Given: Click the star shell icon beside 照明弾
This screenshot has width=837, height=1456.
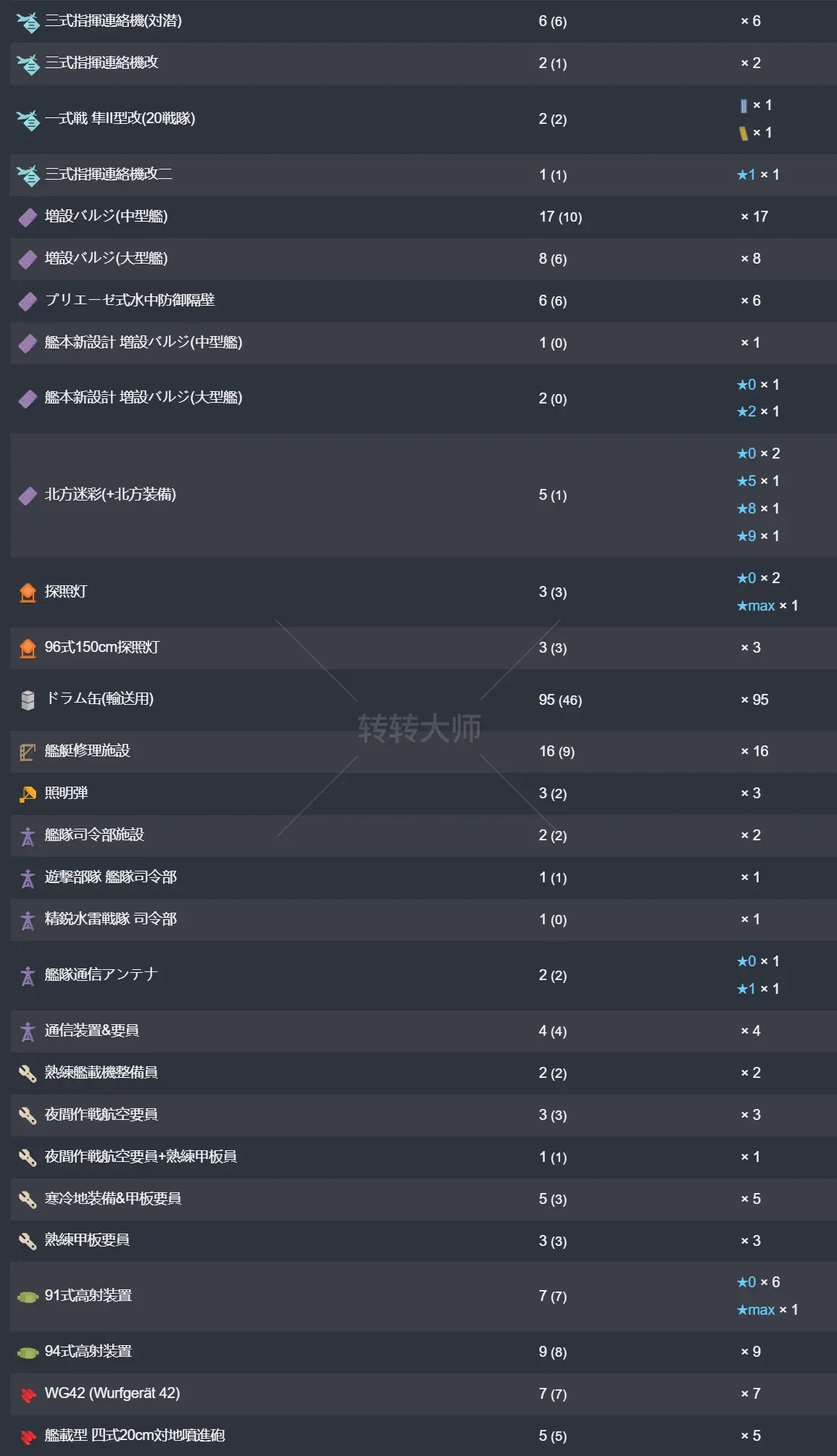Looking at the screenshot, I should 28,794.
